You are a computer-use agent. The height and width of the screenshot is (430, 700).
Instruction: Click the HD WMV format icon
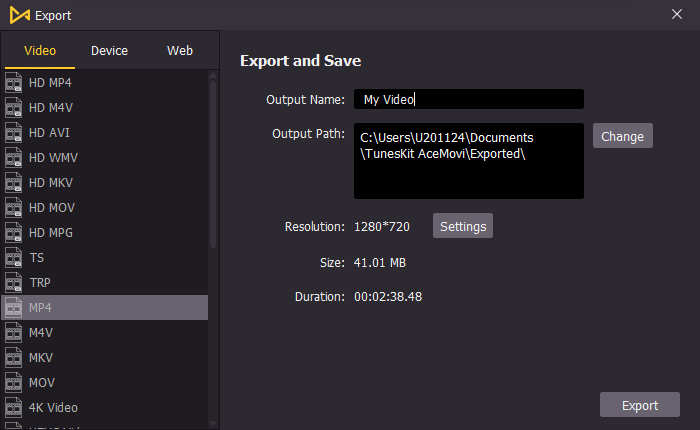(13, 158)
